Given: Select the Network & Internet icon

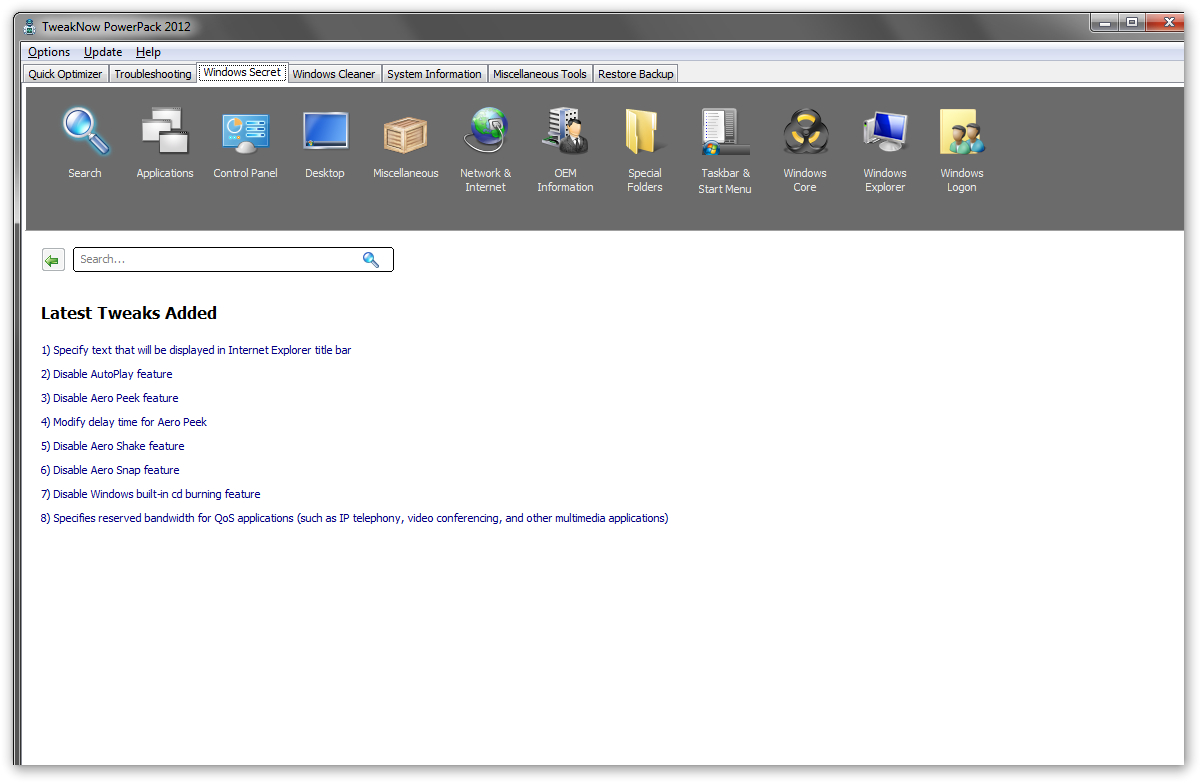Looking at the screenshot, I should coord(485,131).
